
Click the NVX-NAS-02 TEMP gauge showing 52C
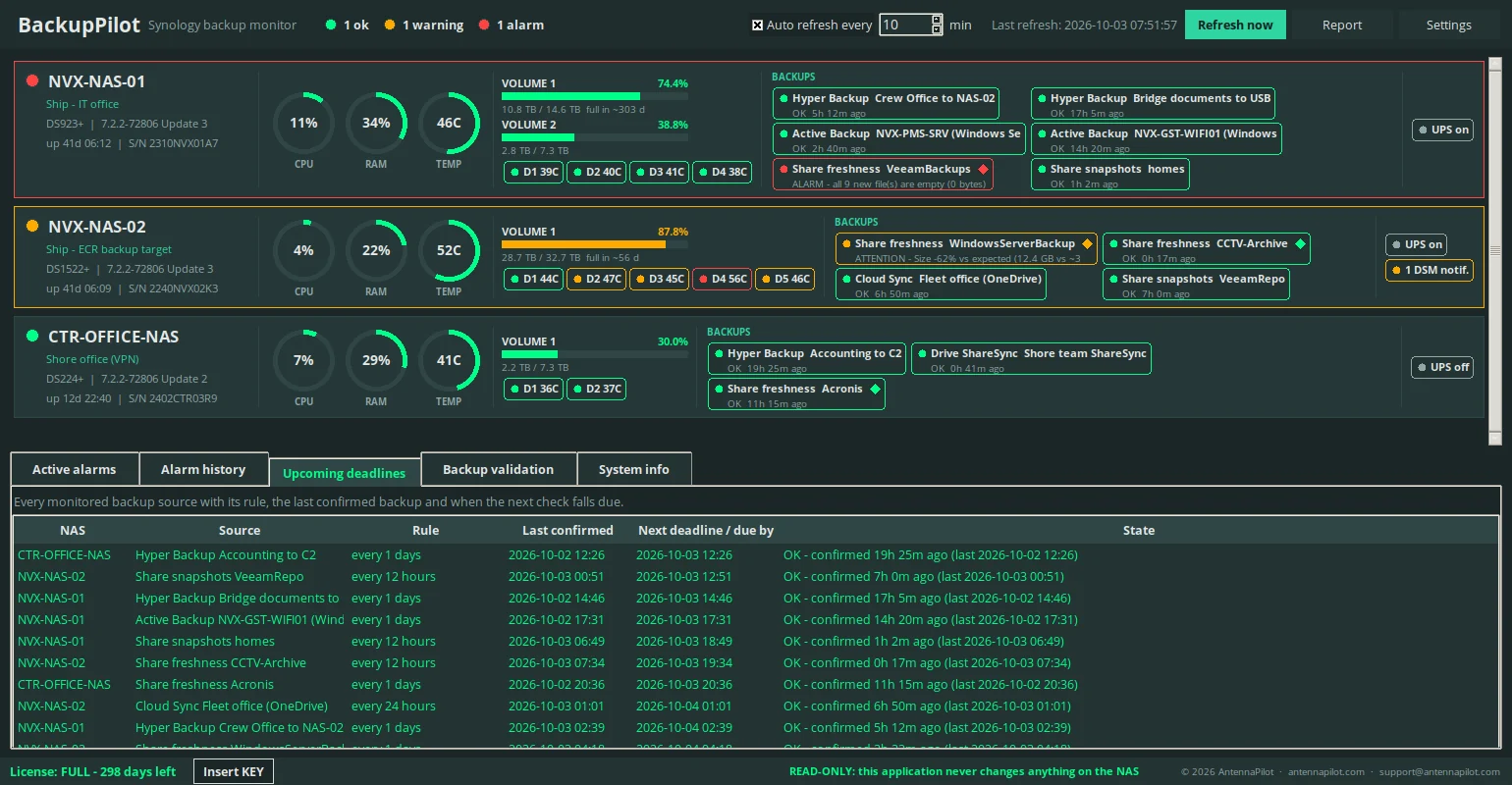click(449, 250)
